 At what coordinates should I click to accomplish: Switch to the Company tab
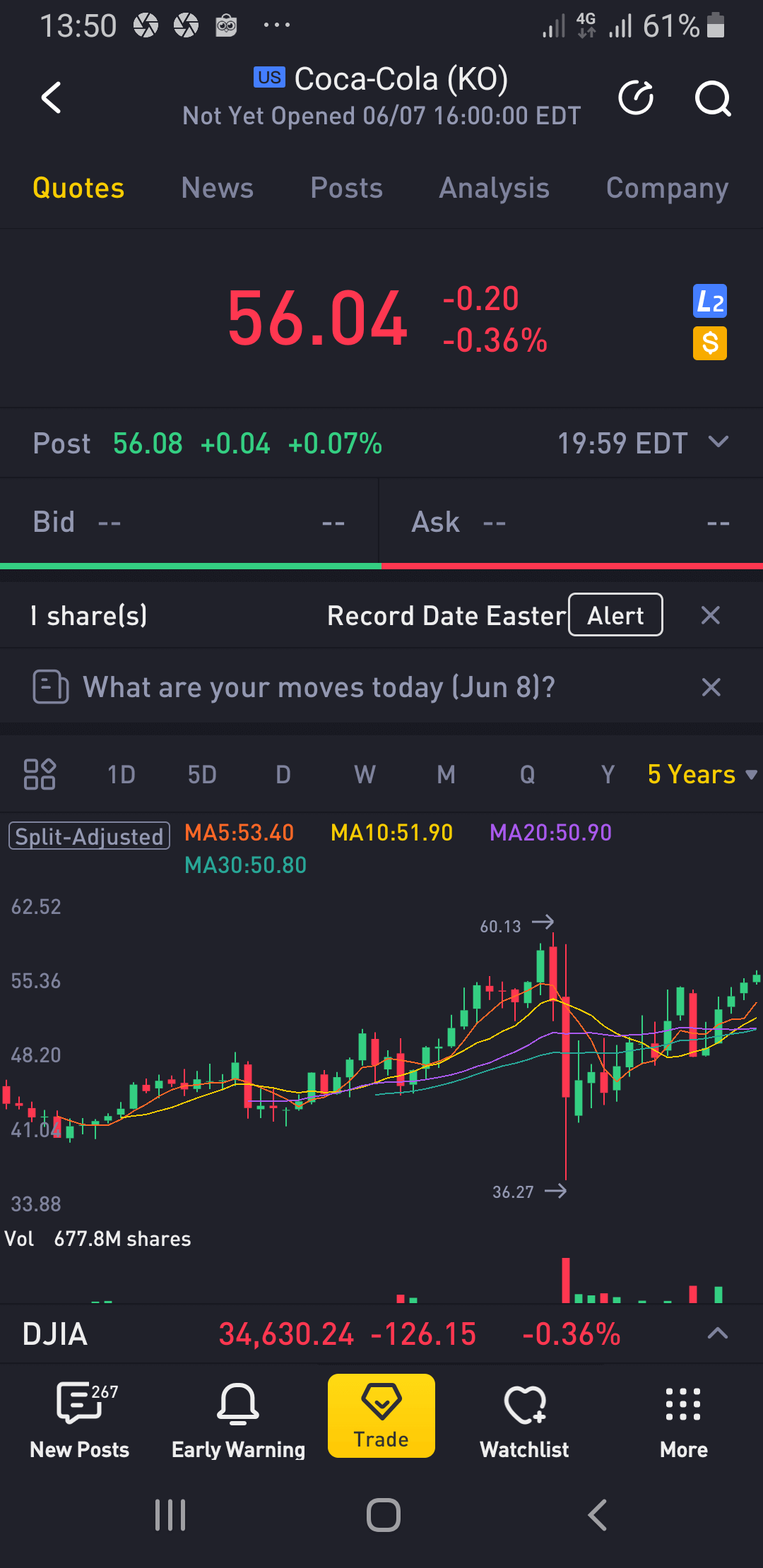point(667,189)
